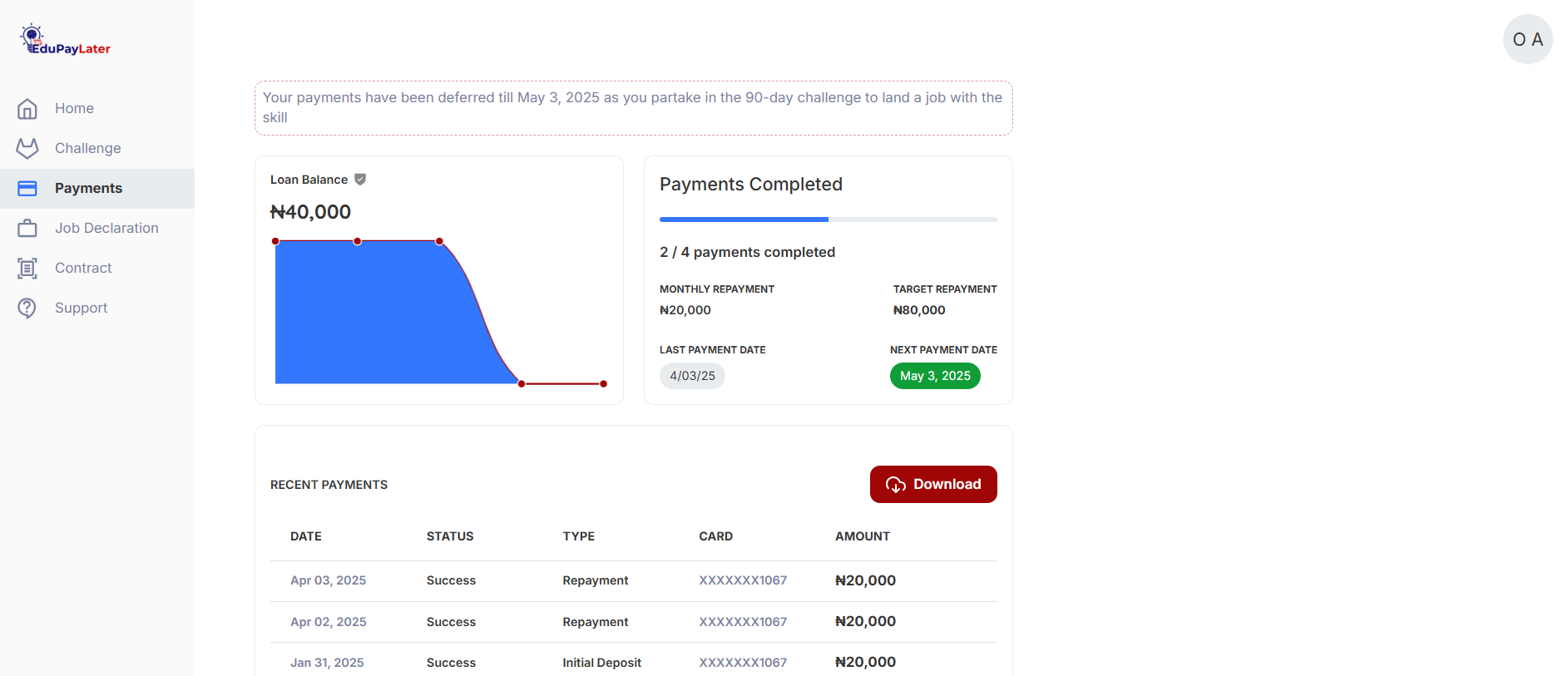Click the Initial Deposit type cell

coord(602,663)
